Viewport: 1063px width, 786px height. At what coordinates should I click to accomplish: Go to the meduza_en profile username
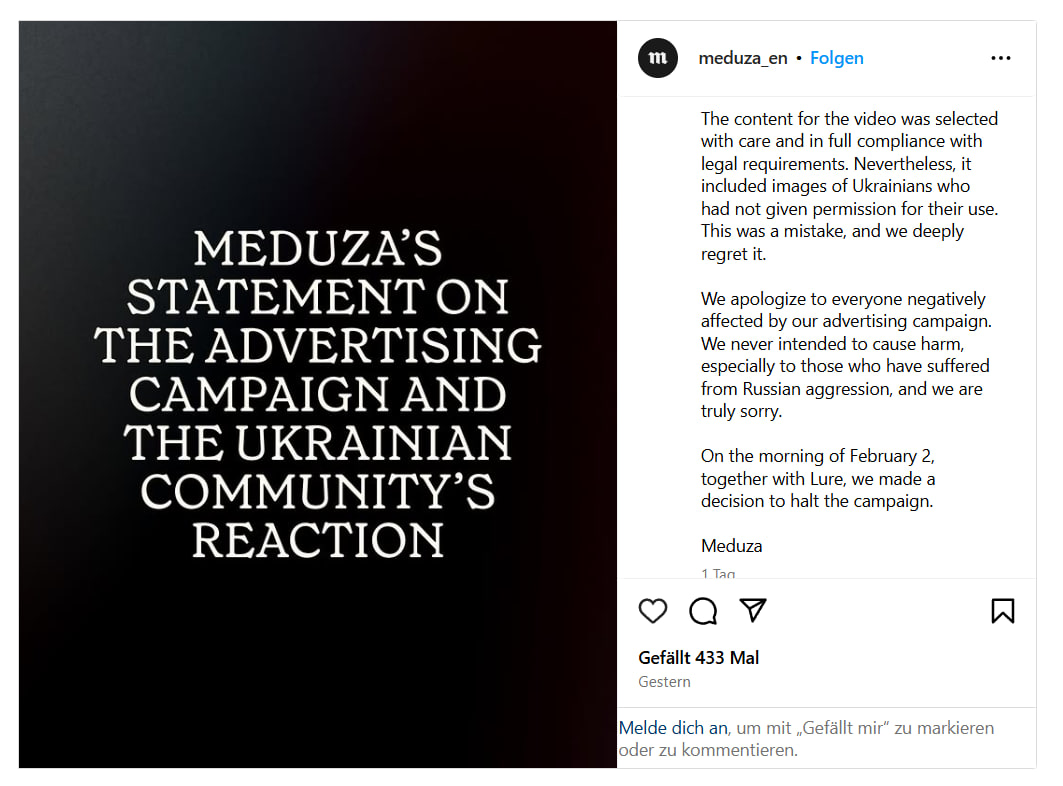(743, 58)
